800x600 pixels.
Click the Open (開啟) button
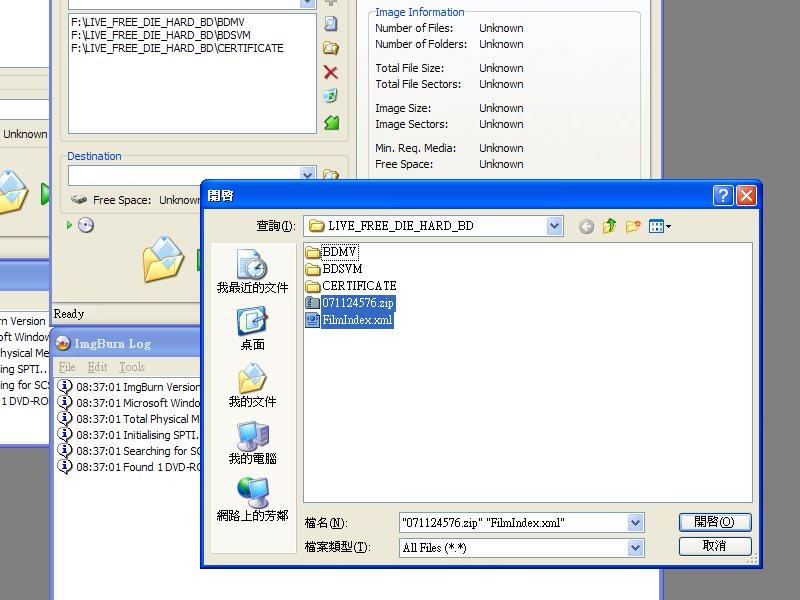point(714,522)
